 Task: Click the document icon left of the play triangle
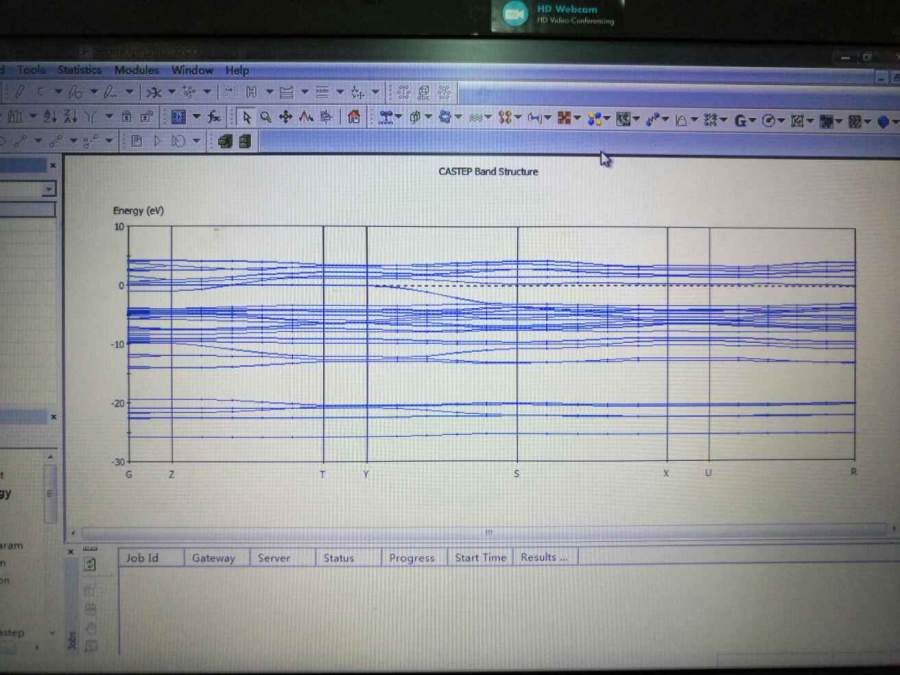(x=137, y=141)
